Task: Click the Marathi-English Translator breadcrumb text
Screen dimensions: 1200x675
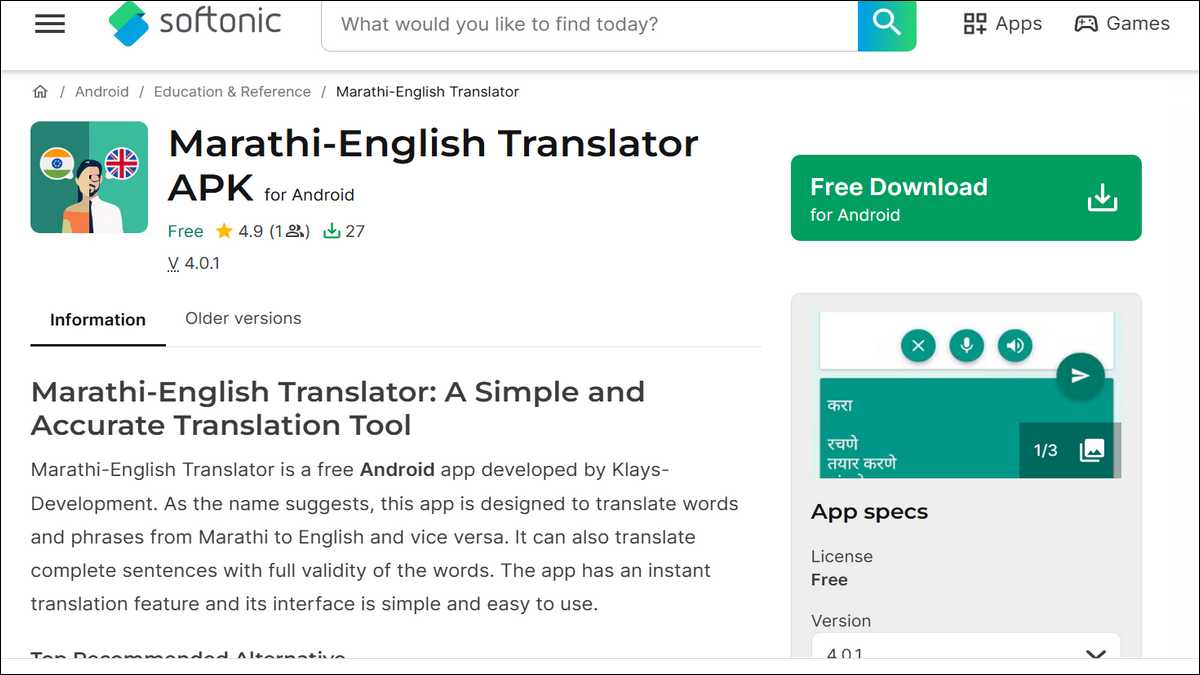Action: [427, 91]
